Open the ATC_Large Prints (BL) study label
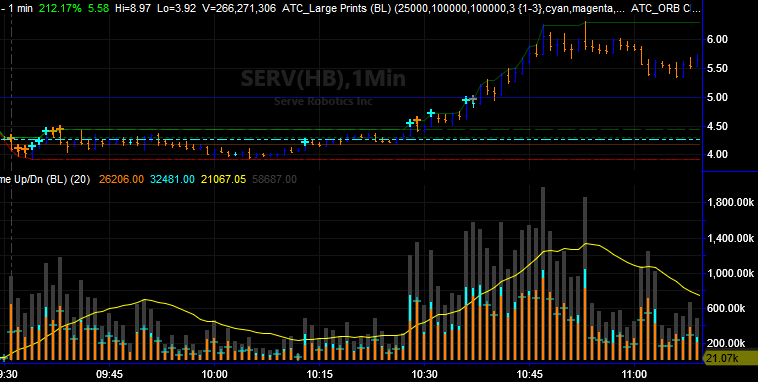 coord(336,8)
